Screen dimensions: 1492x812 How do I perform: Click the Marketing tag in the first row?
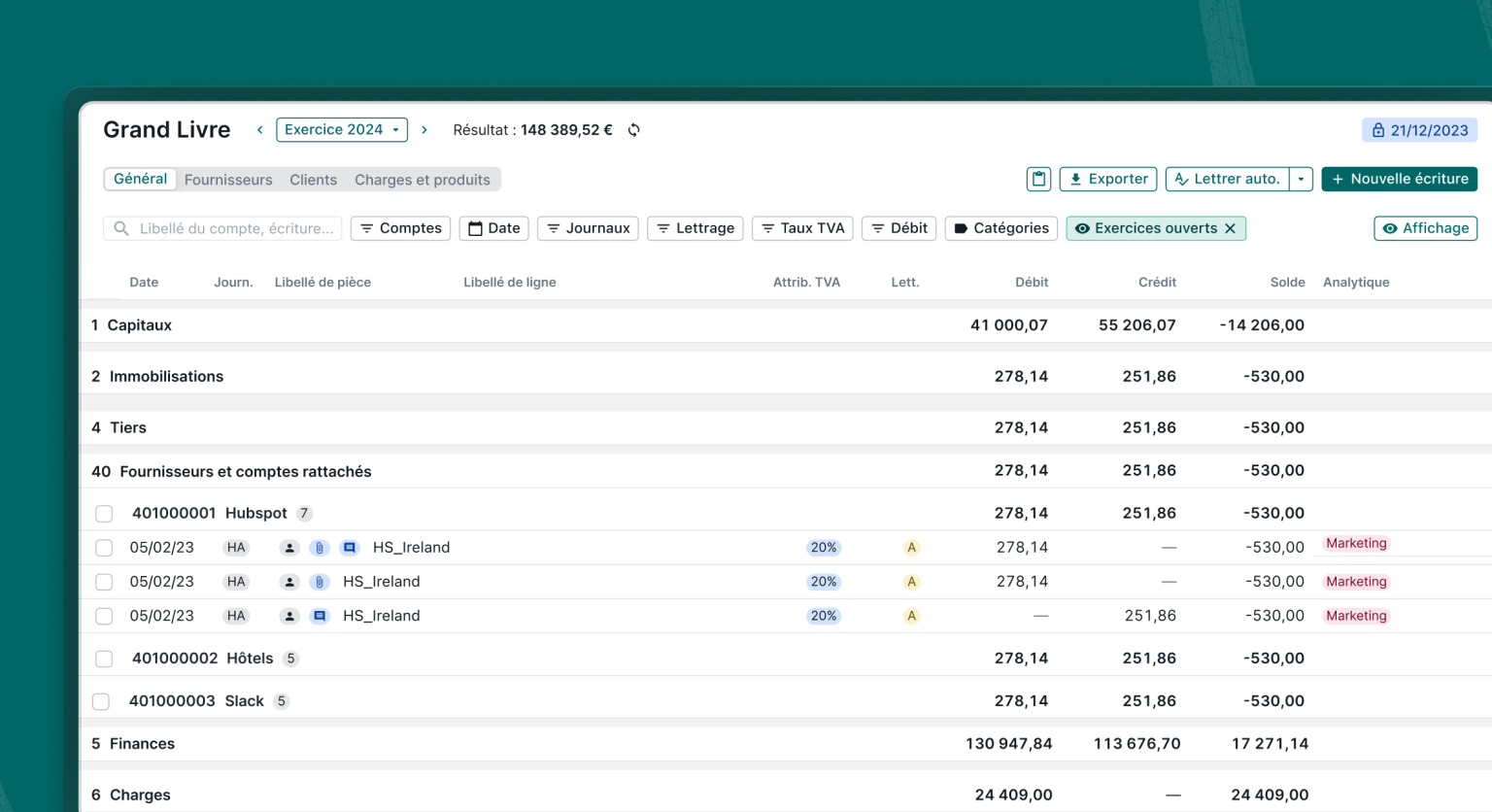(x=1356, y=544)
